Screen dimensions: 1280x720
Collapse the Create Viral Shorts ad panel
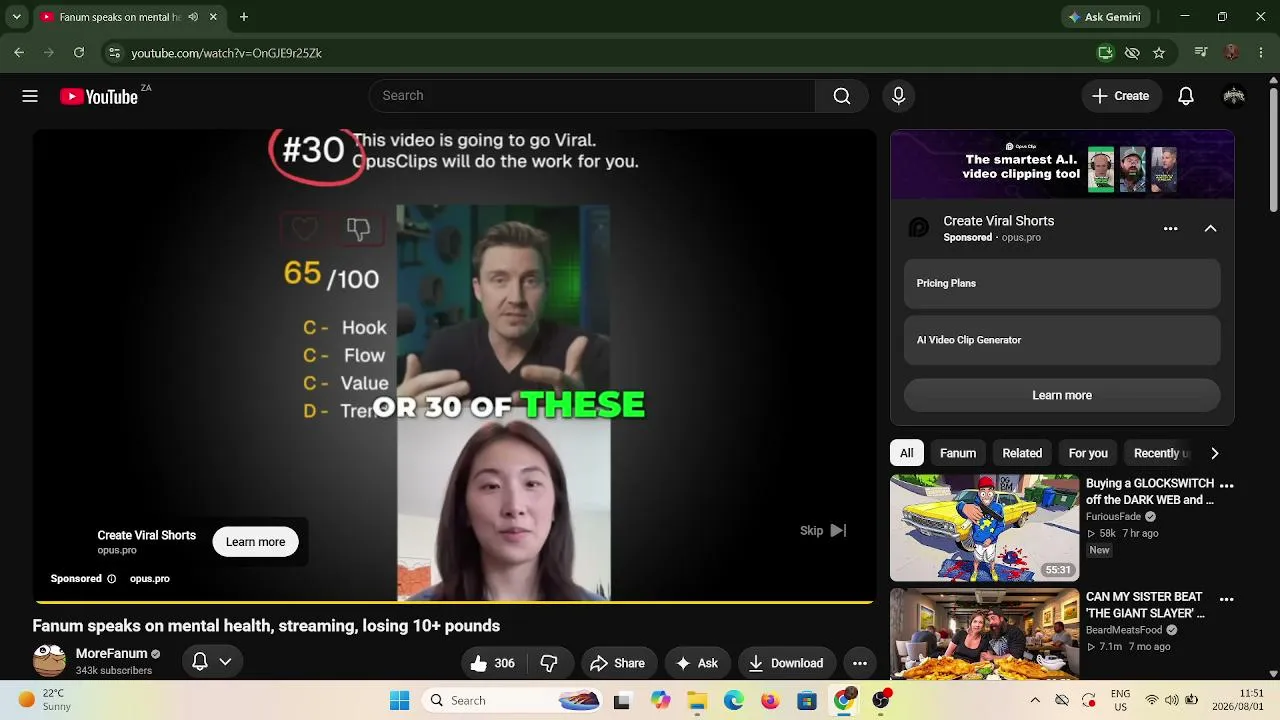click(1210, 229)
